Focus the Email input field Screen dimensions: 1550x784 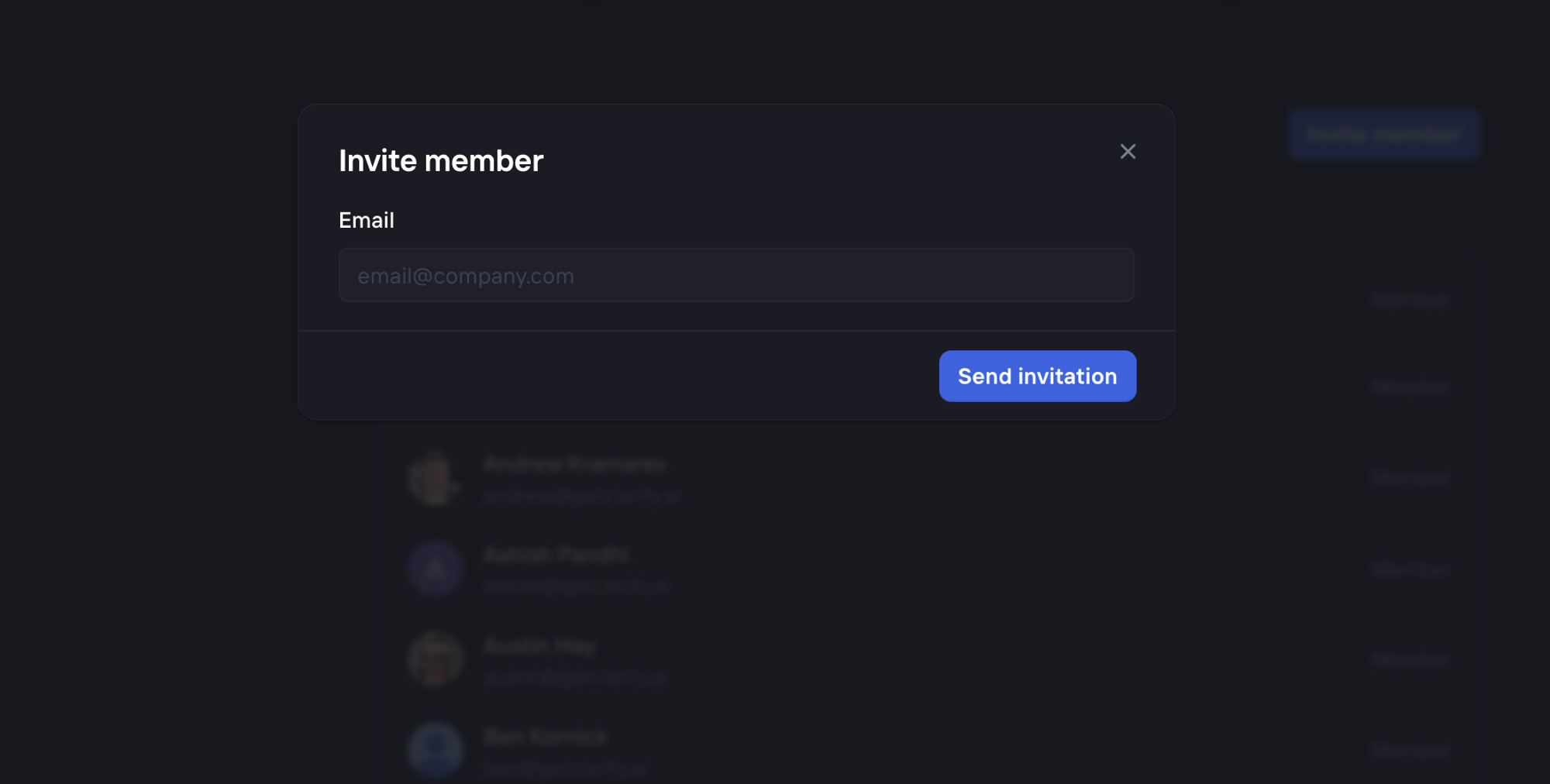pos(736,275)
